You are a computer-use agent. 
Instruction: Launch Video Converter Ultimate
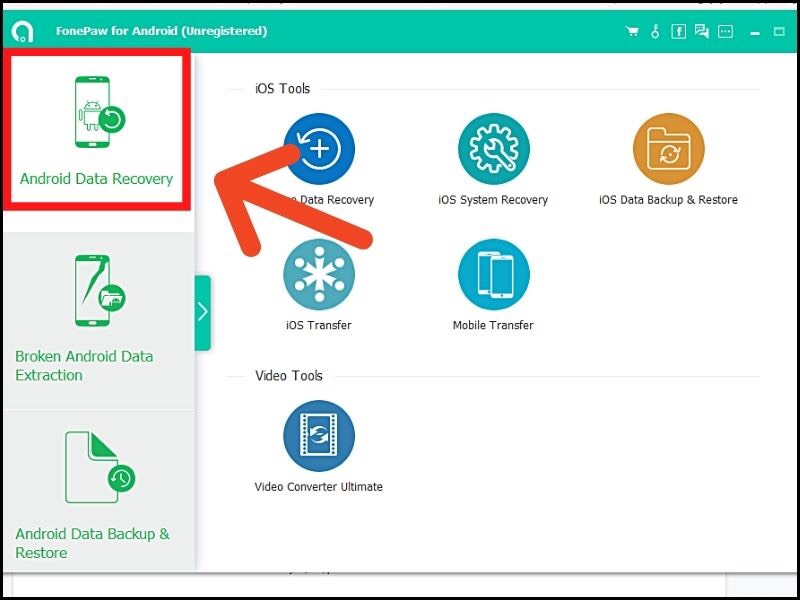click(x=319, y=435)
